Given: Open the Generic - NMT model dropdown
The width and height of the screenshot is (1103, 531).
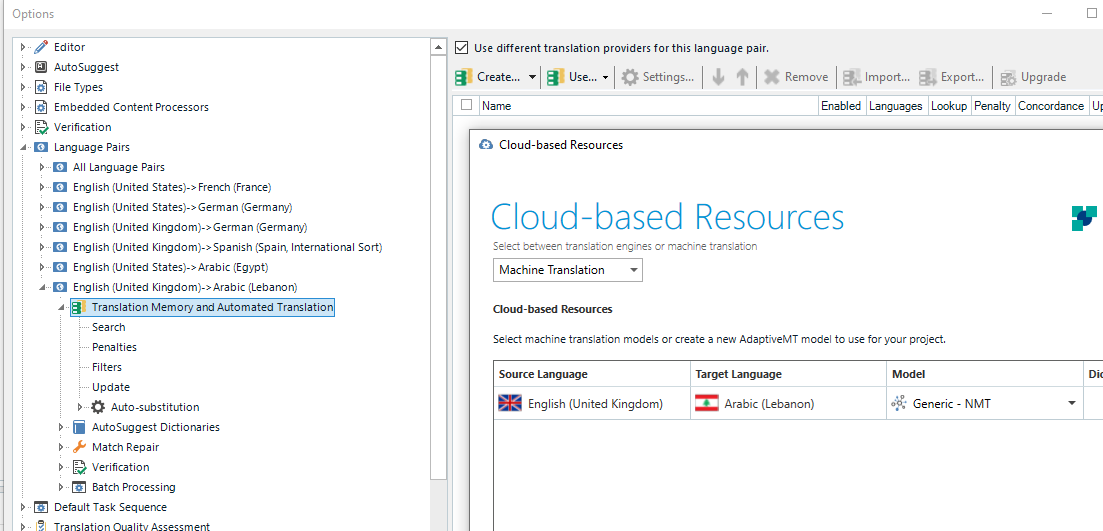Looking at the screenshot, I should click(x=1072, y=404).
